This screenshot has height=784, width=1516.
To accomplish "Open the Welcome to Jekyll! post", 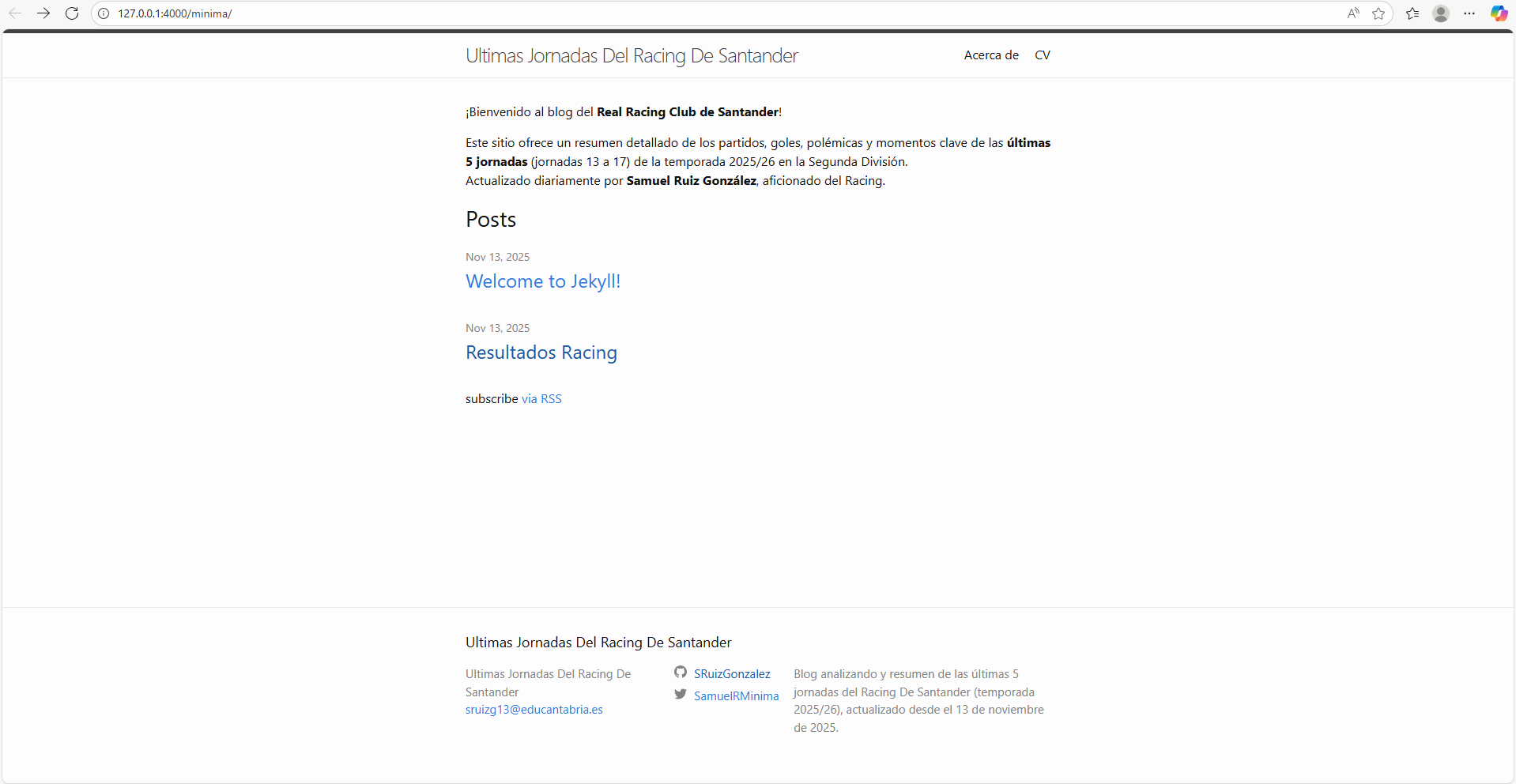I will click(x=543, y=281).
